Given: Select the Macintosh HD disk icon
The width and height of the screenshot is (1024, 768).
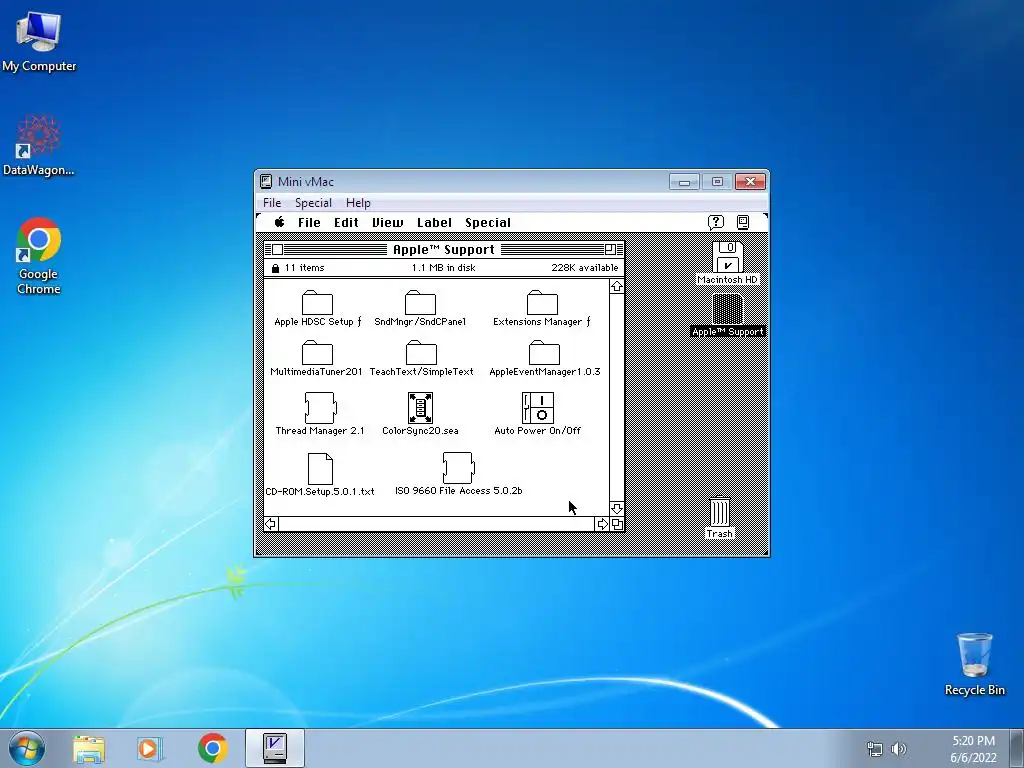Looking at the screenshot, I should pos(728,257).
